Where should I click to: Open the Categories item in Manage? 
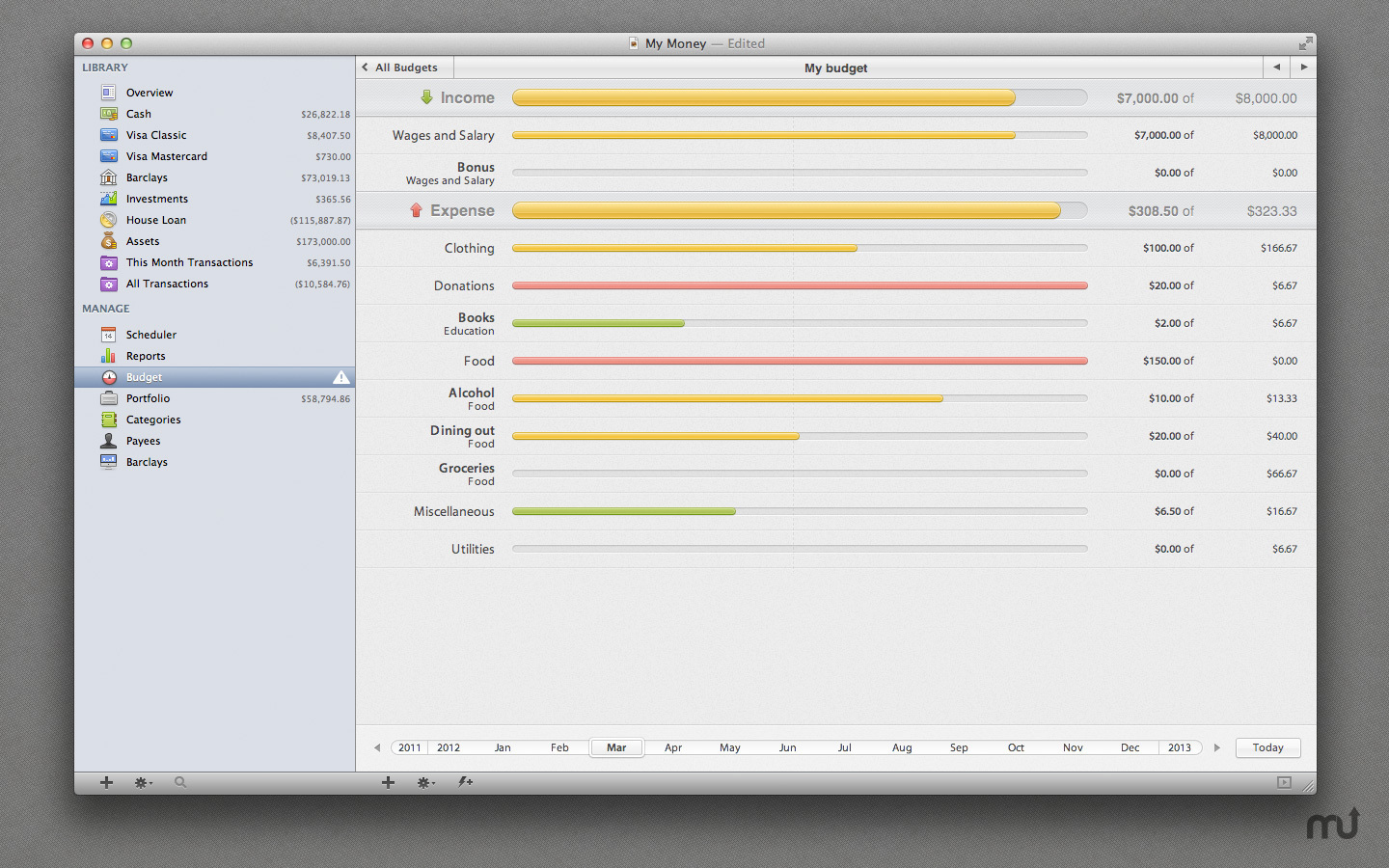[x=153, y=420]
